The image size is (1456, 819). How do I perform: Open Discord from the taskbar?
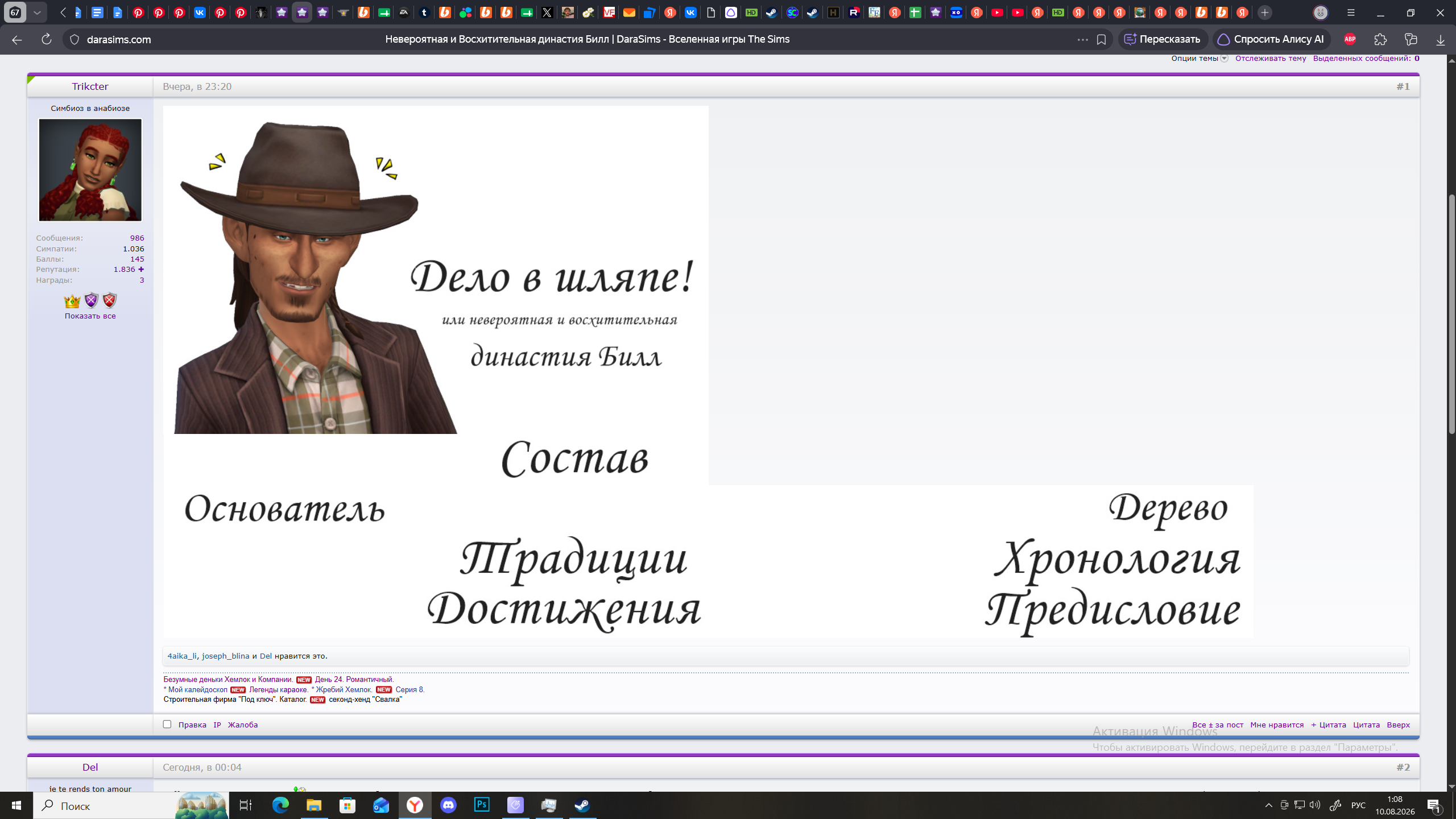[x=448, y=805]
